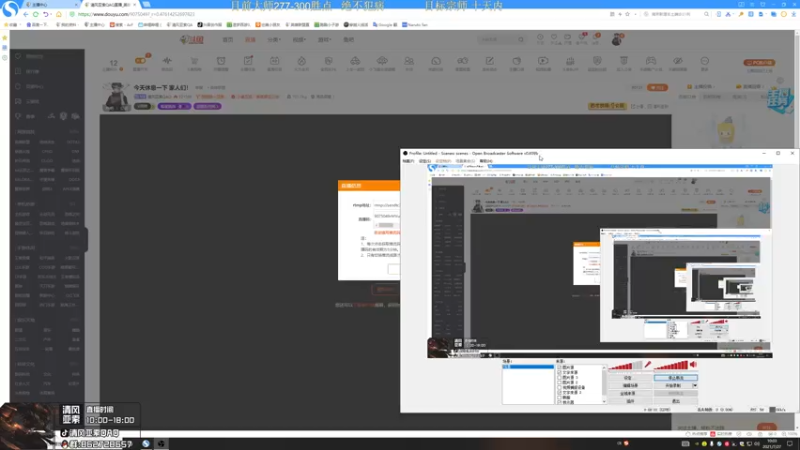Click the sources list scroll-up arrow in OBS
Screen dimensions: 800x450
pyautogui.click(x=604, y=367)
